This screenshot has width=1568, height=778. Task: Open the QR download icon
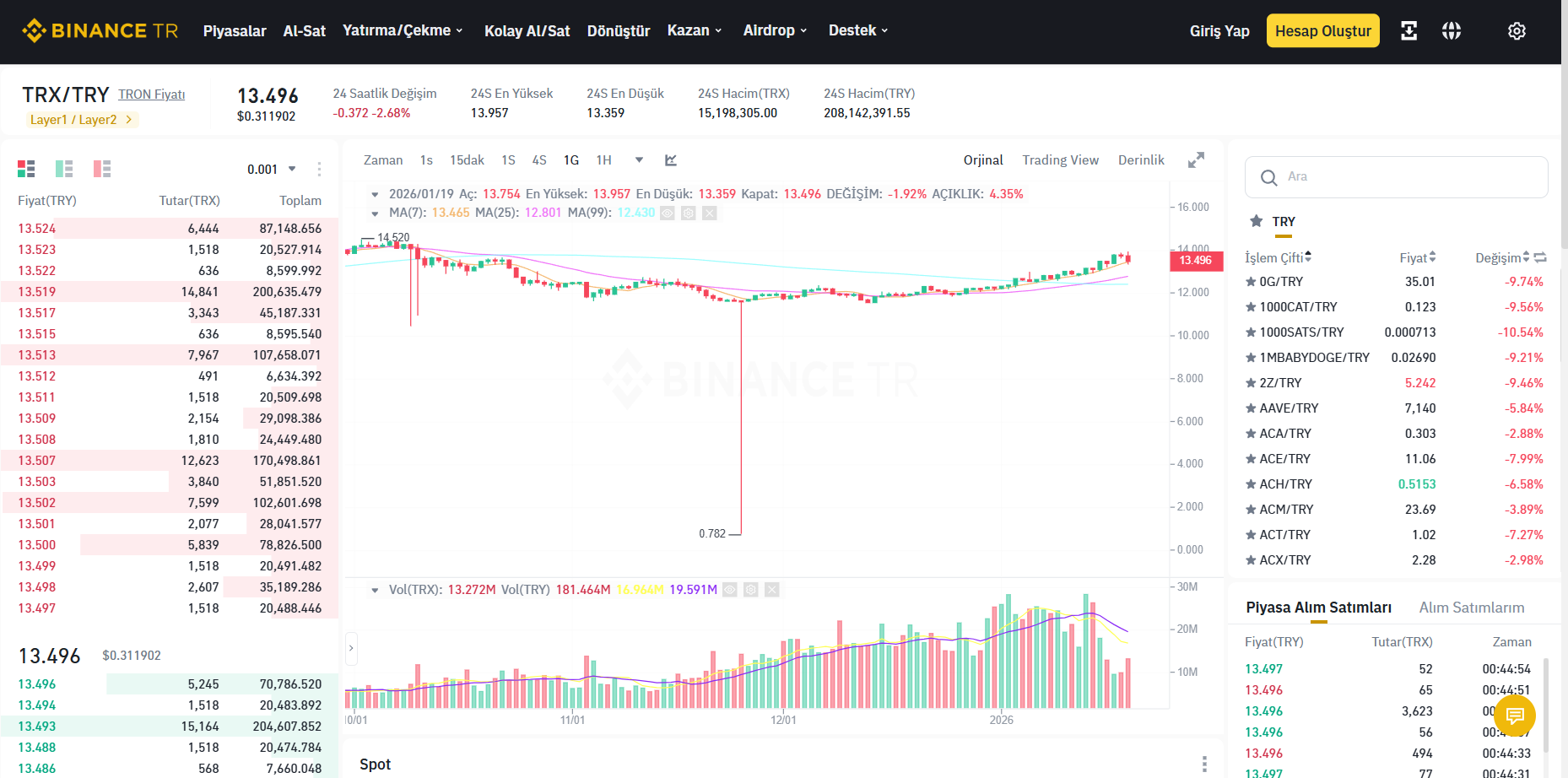1408,31
